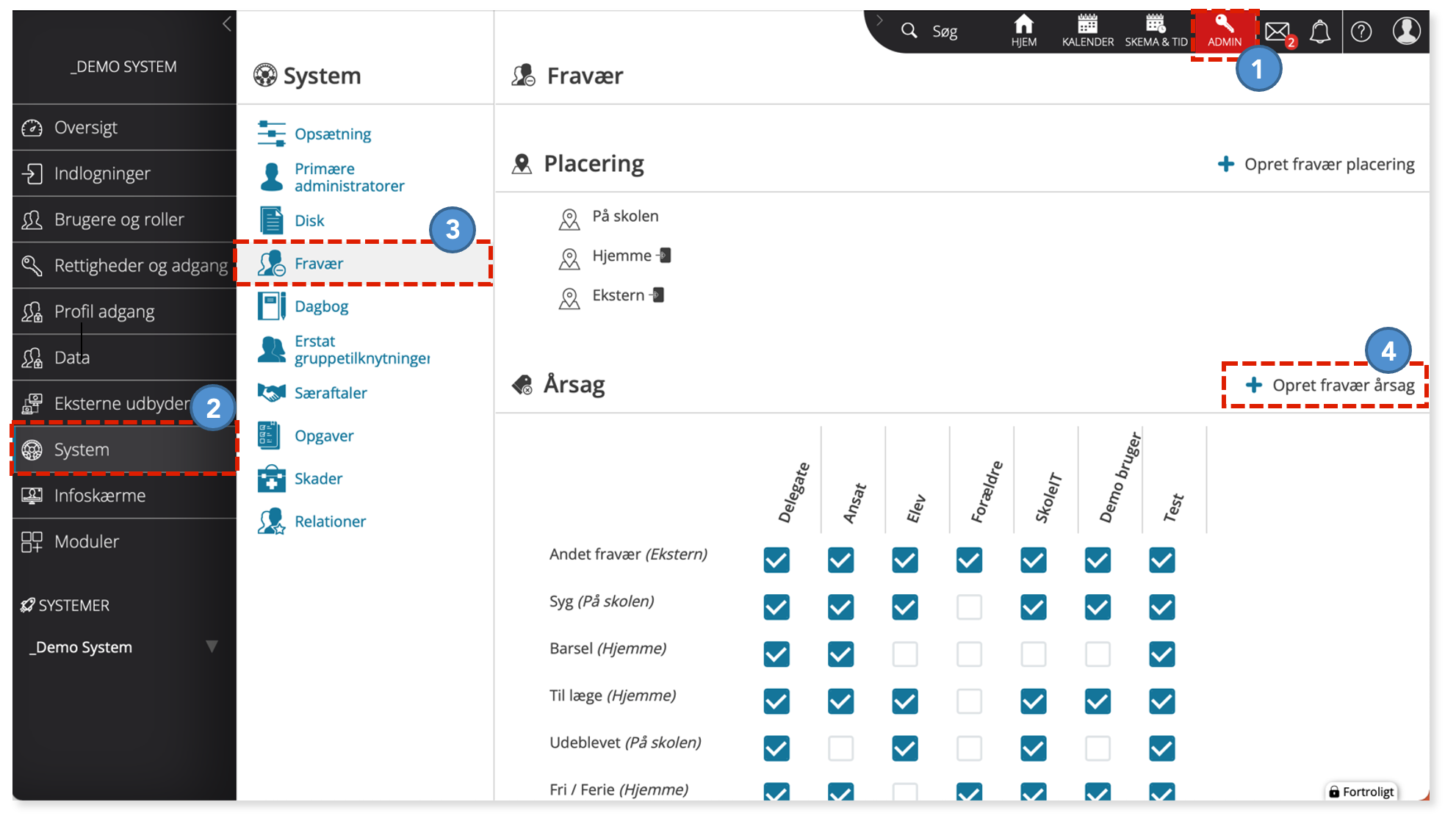Click the Ekstern exit-door icon
1456x824 pixels.
657,295
